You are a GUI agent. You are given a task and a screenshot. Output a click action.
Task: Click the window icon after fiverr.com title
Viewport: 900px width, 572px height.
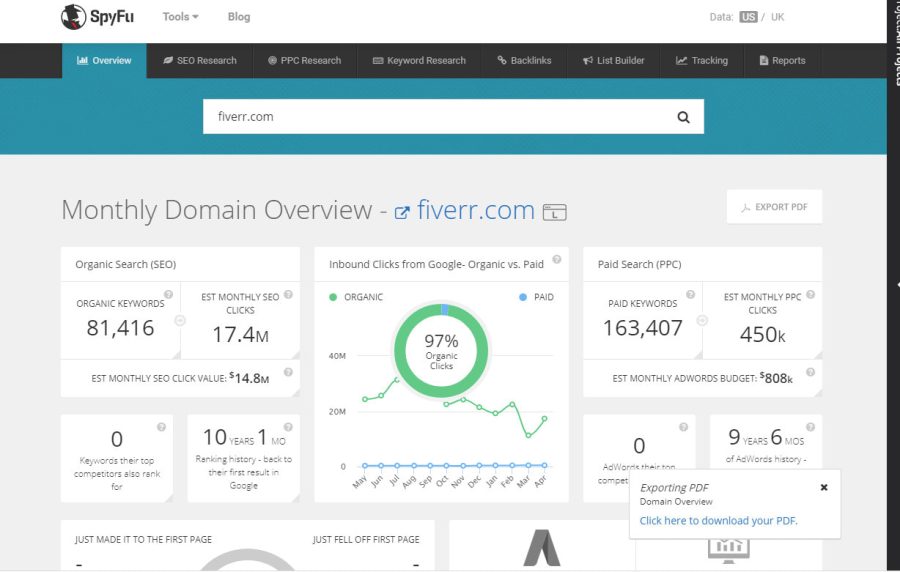[554, 212]
